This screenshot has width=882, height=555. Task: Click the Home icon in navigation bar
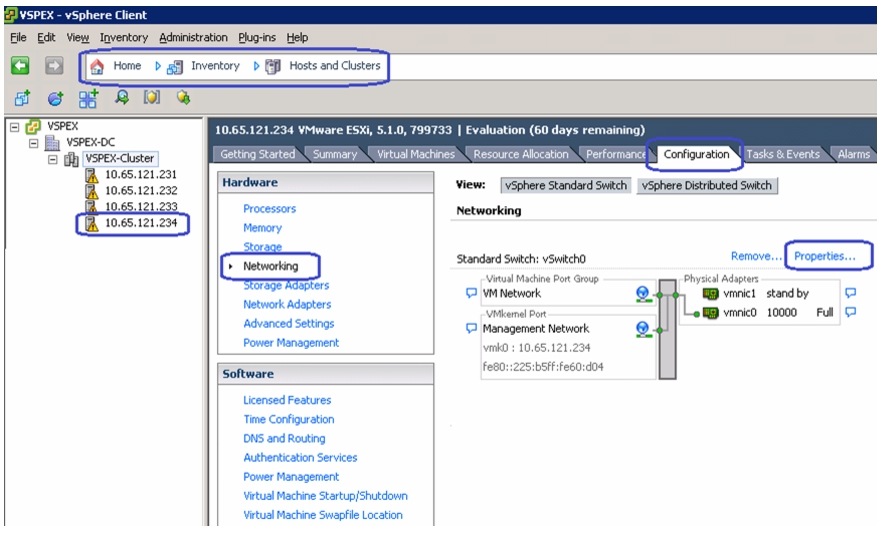(x=97, y=66)
